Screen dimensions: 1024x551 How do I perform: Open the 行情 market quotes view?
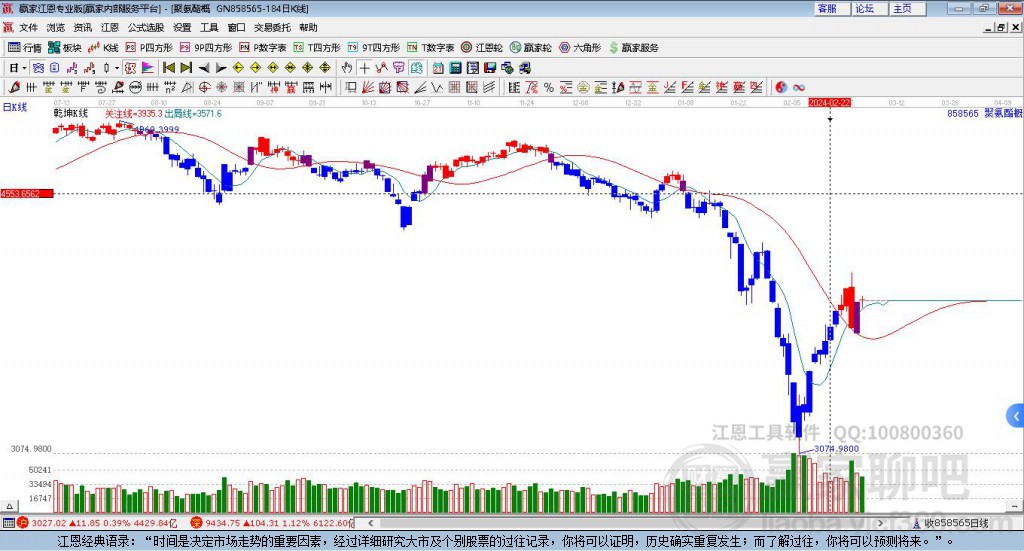point(25,48)
